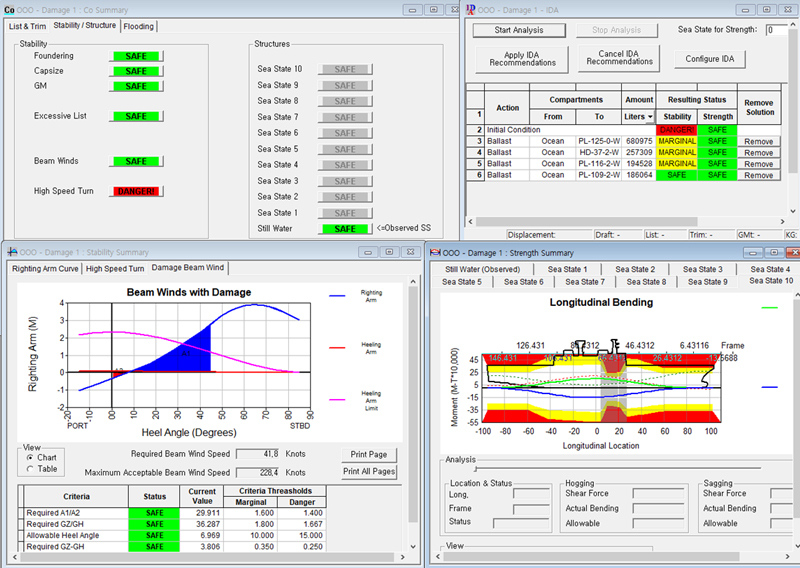The width and height of the screenshot is (800, 568).
Task: Click the Strength Summary window title icon
Action: pos(434,252)
